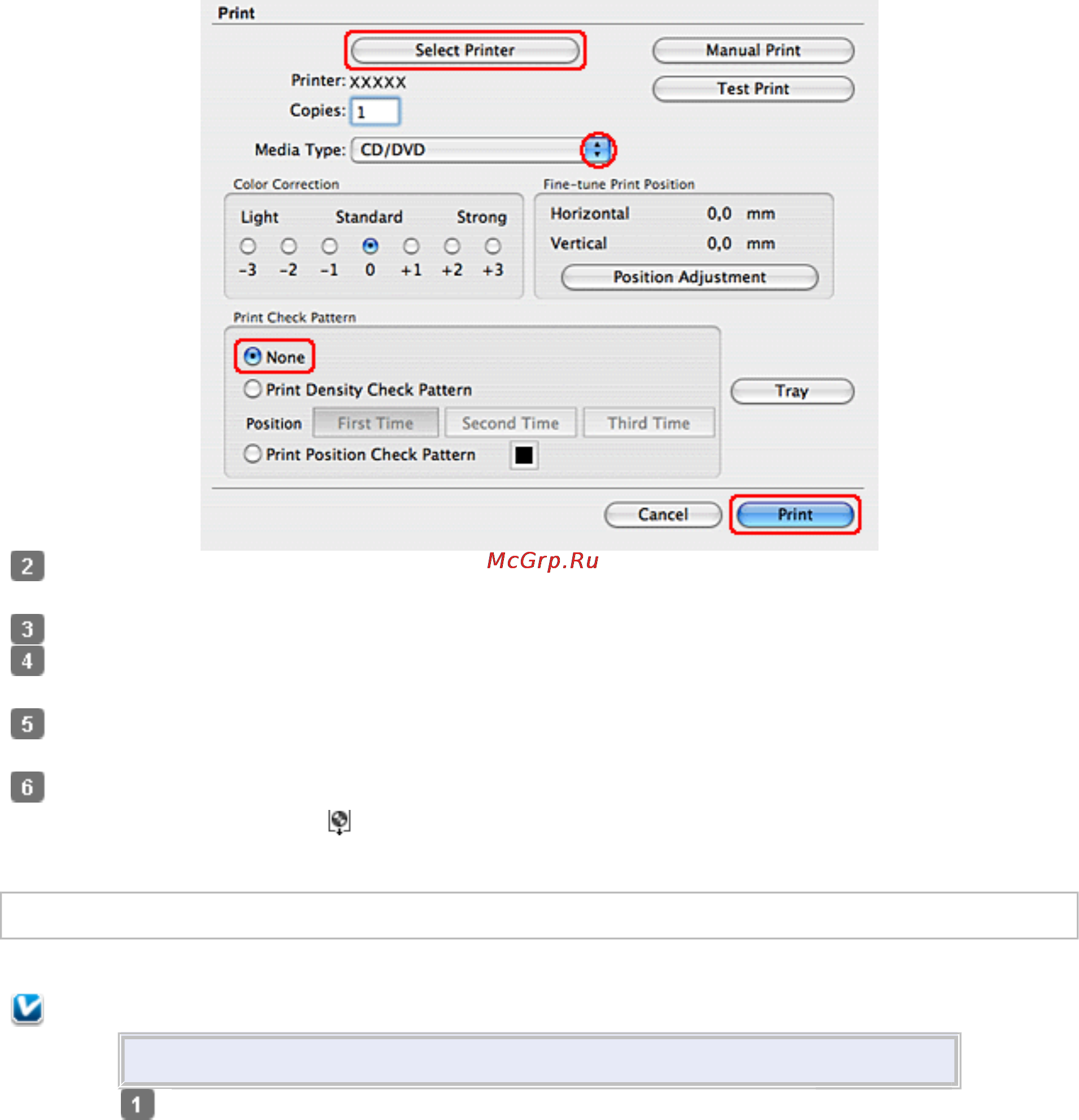
Task: Click the CD/DVD tray icon
Action: coord(339,822)
